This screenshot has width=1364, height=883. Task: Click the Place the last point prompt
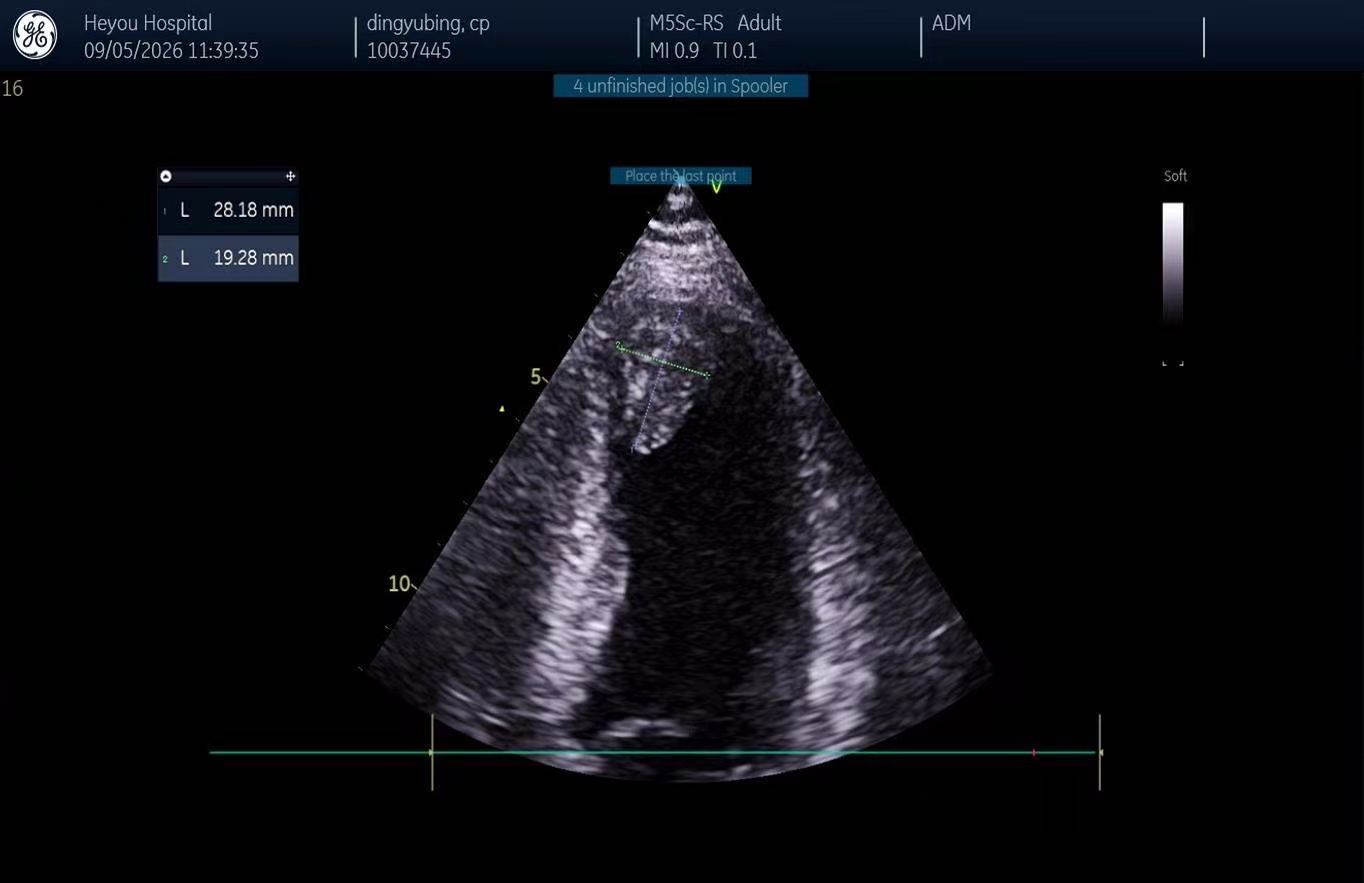click(x=681, y=176)
